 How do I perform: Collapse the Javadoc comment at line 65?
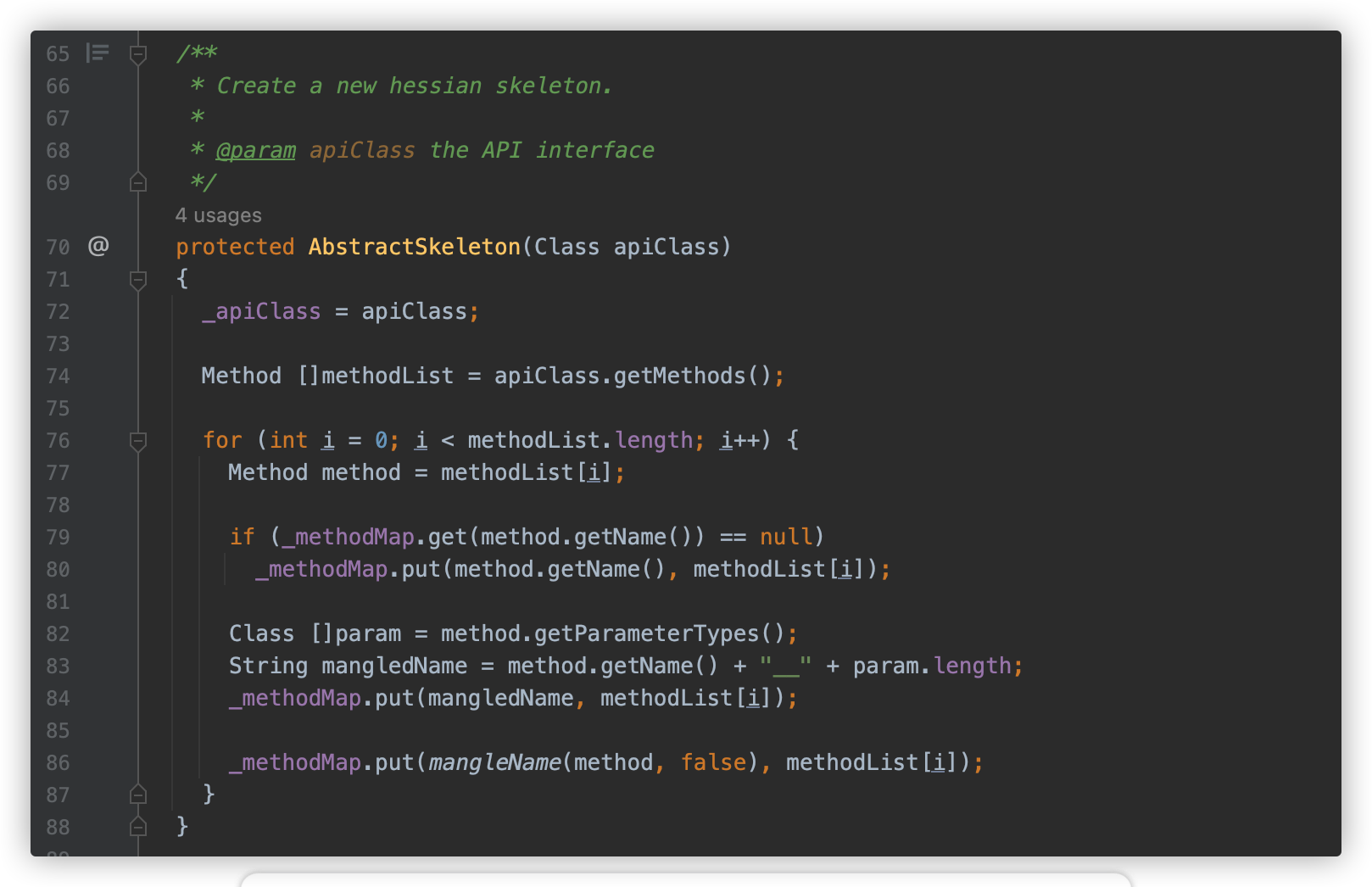138,54
